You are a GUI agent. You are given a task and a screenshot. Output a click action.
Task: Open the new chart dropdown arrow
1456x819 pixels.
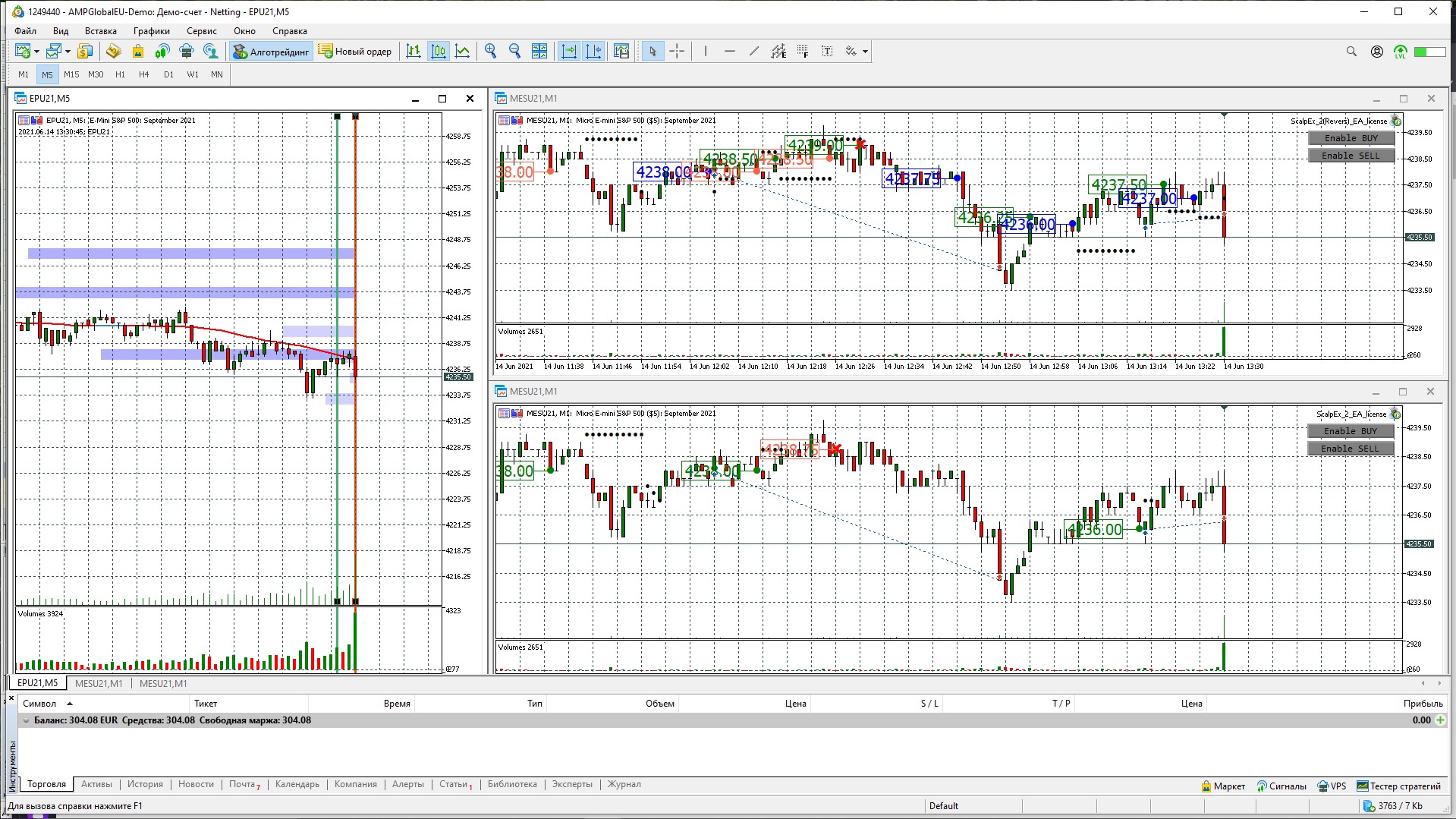(x=36, y=52)
